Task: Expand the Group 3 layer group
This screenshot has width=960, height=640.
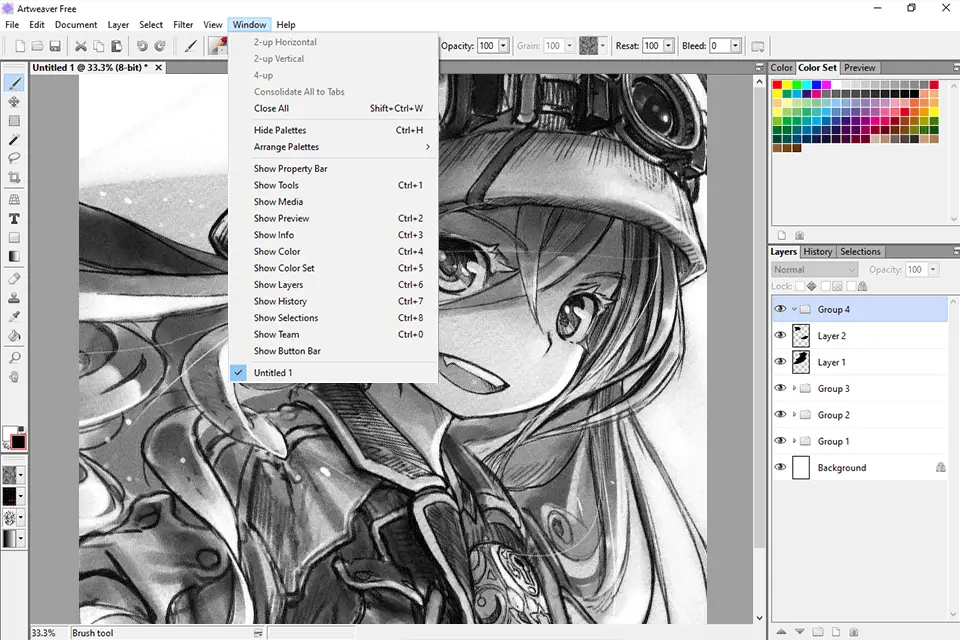Action: coord(794,388)
